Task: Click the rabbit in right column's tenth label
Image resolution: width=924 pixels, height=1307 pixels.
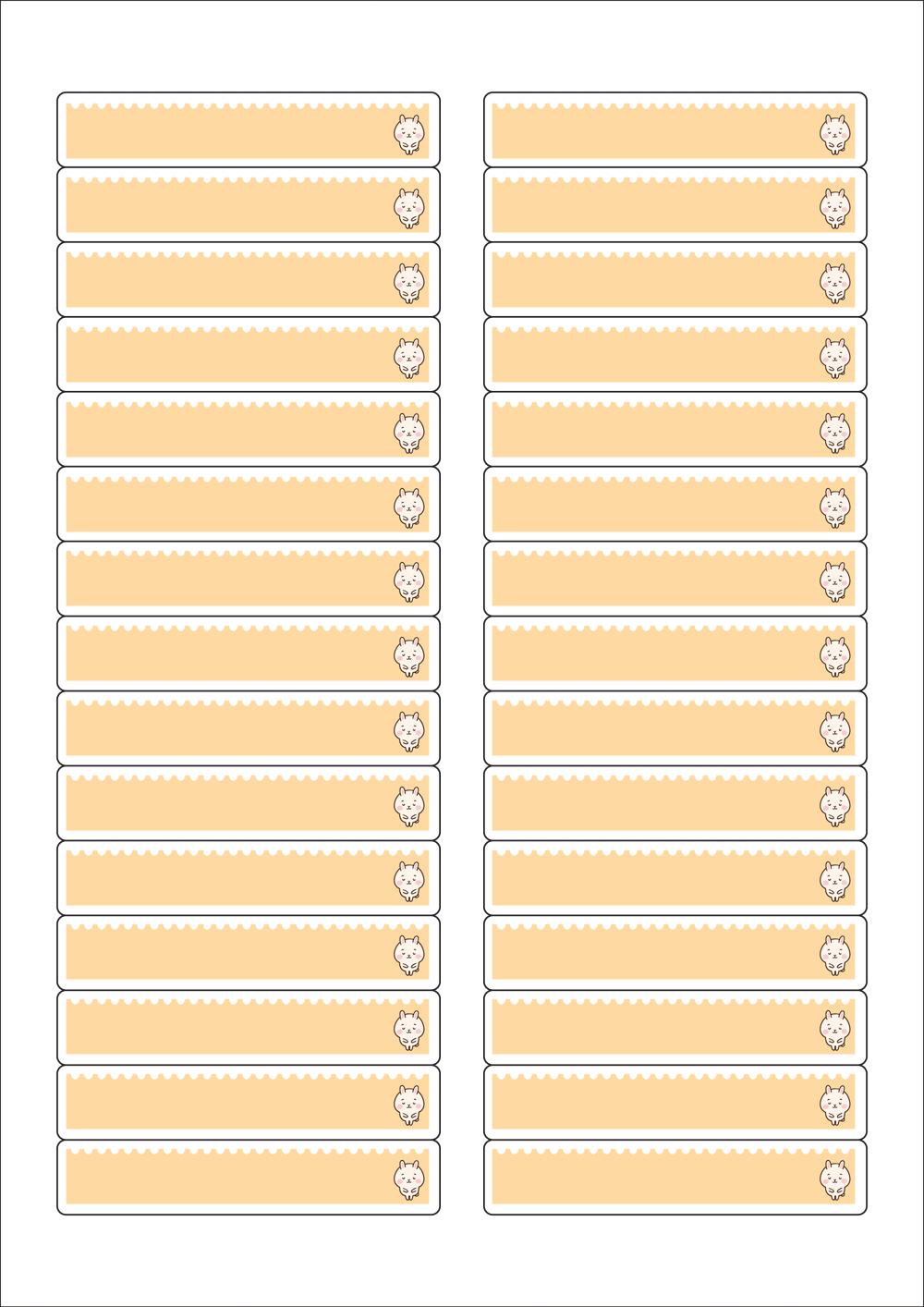Action: [834, 807]
